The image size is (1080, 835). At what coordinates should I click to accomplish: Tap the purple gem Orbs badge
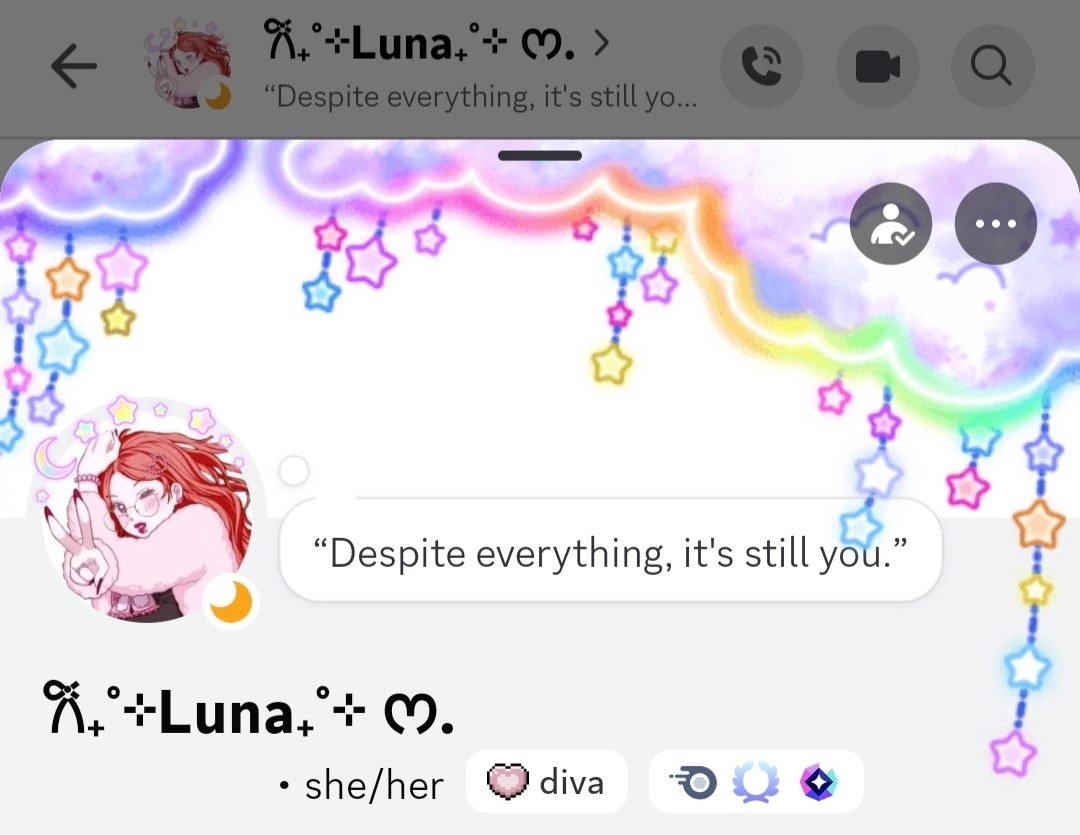click(x=818, y=783)
